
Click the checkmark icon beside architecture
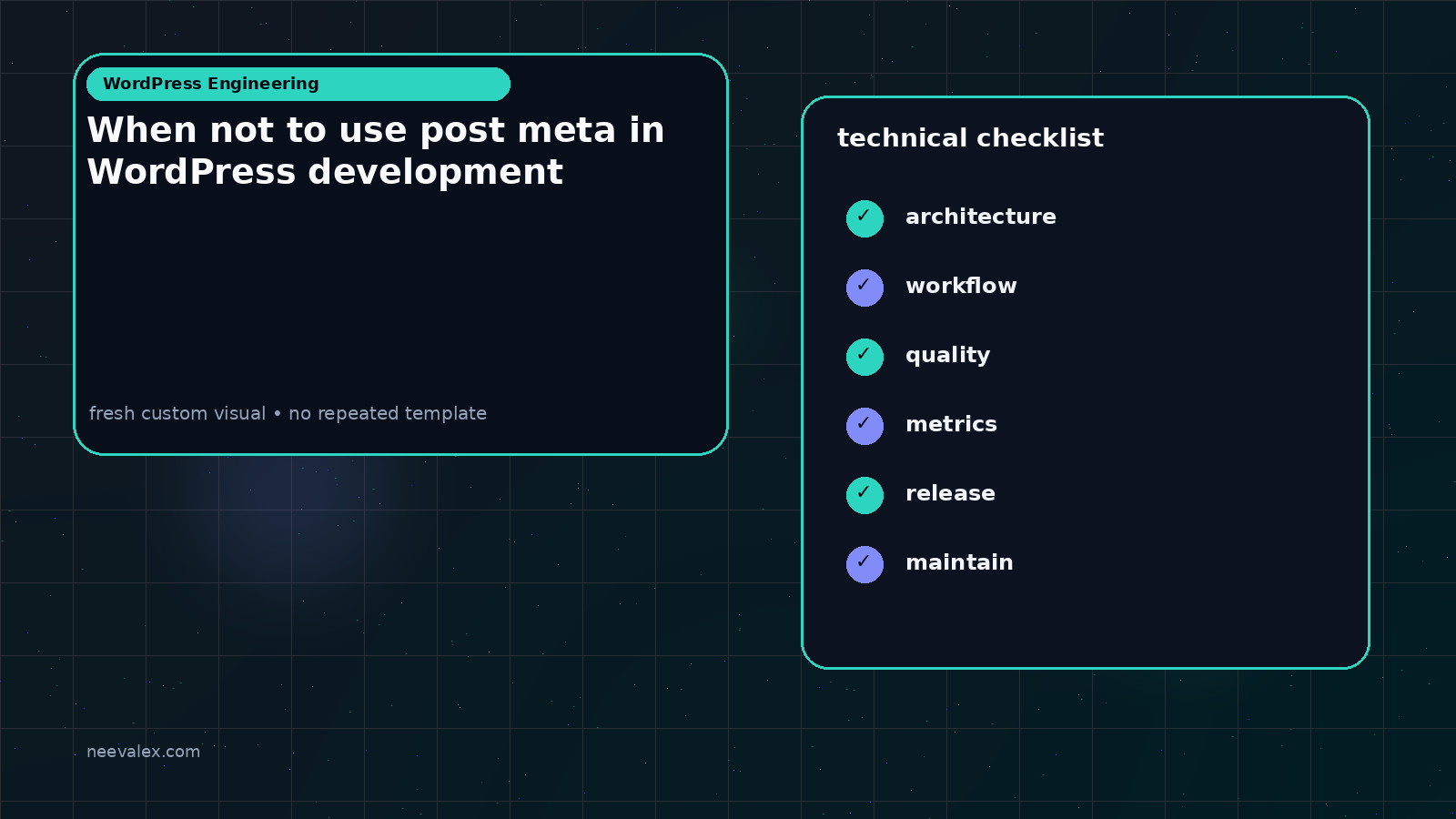coord(864,218)
